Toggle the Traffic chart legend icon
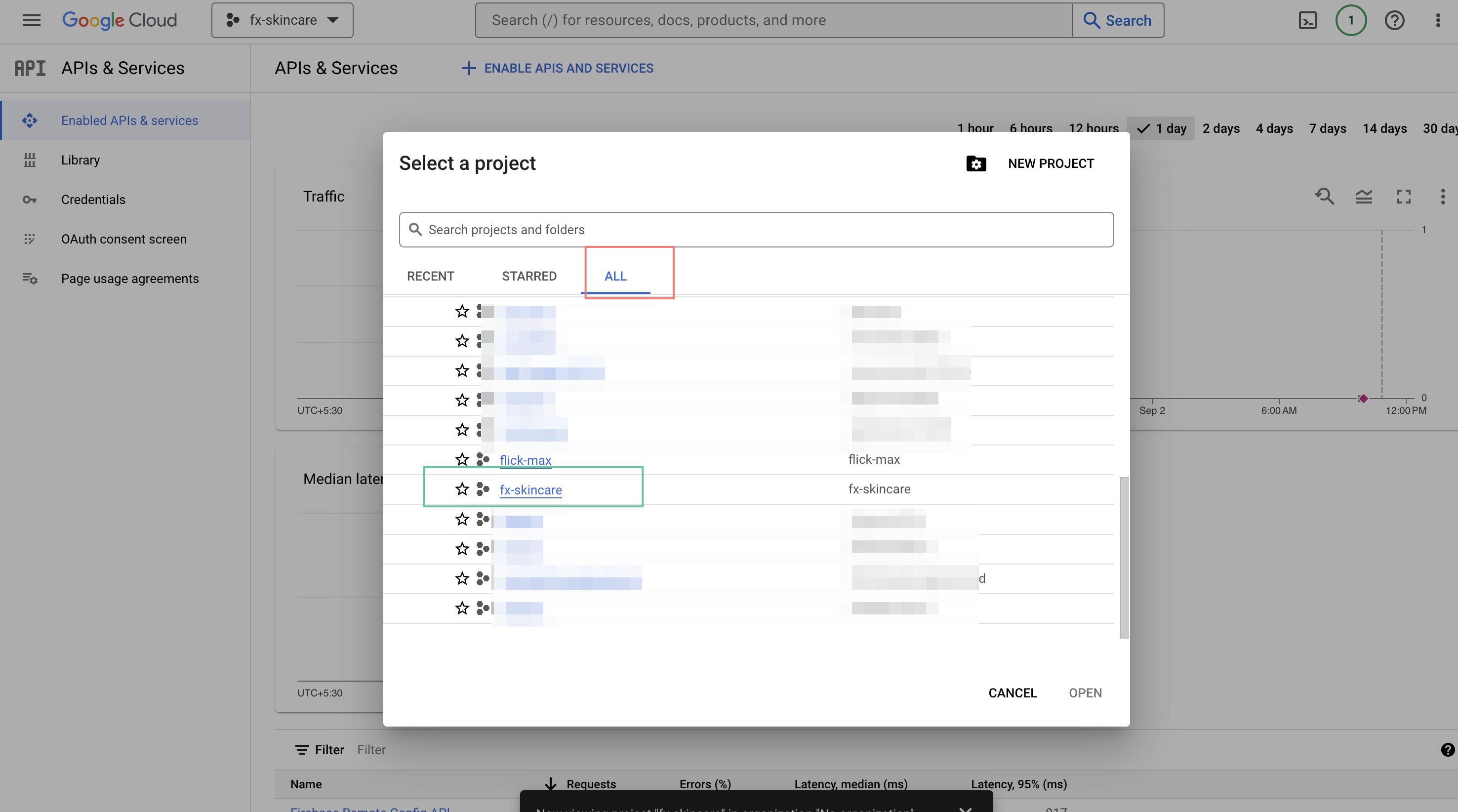 [1364, 197]
